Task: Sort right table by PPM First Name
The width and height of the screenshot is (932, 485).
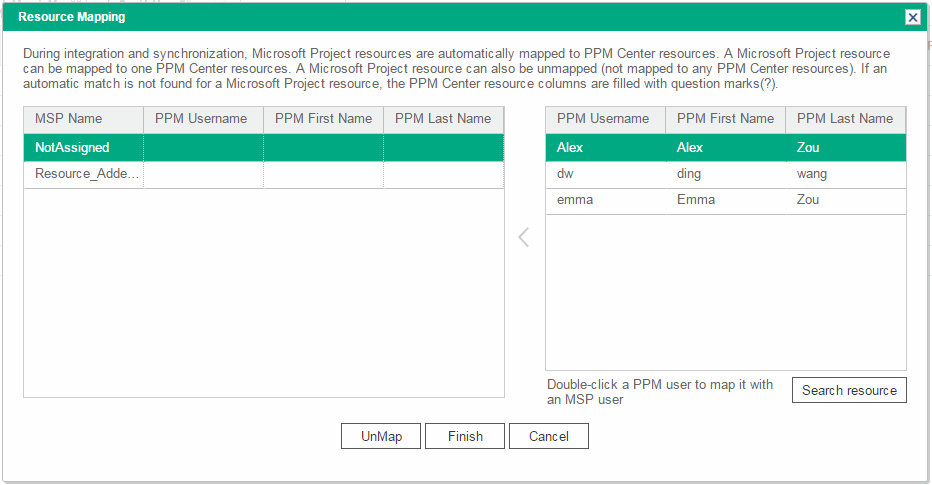Action: 725,119
